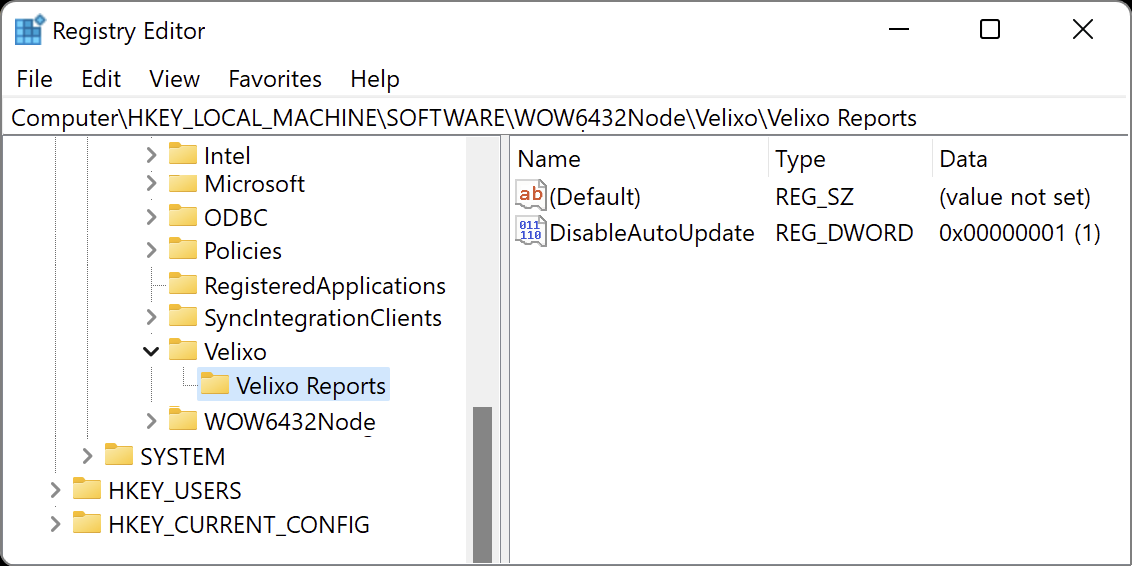Expand the Microsoft key
The image size is (1132, 566).
pos(151,184)
